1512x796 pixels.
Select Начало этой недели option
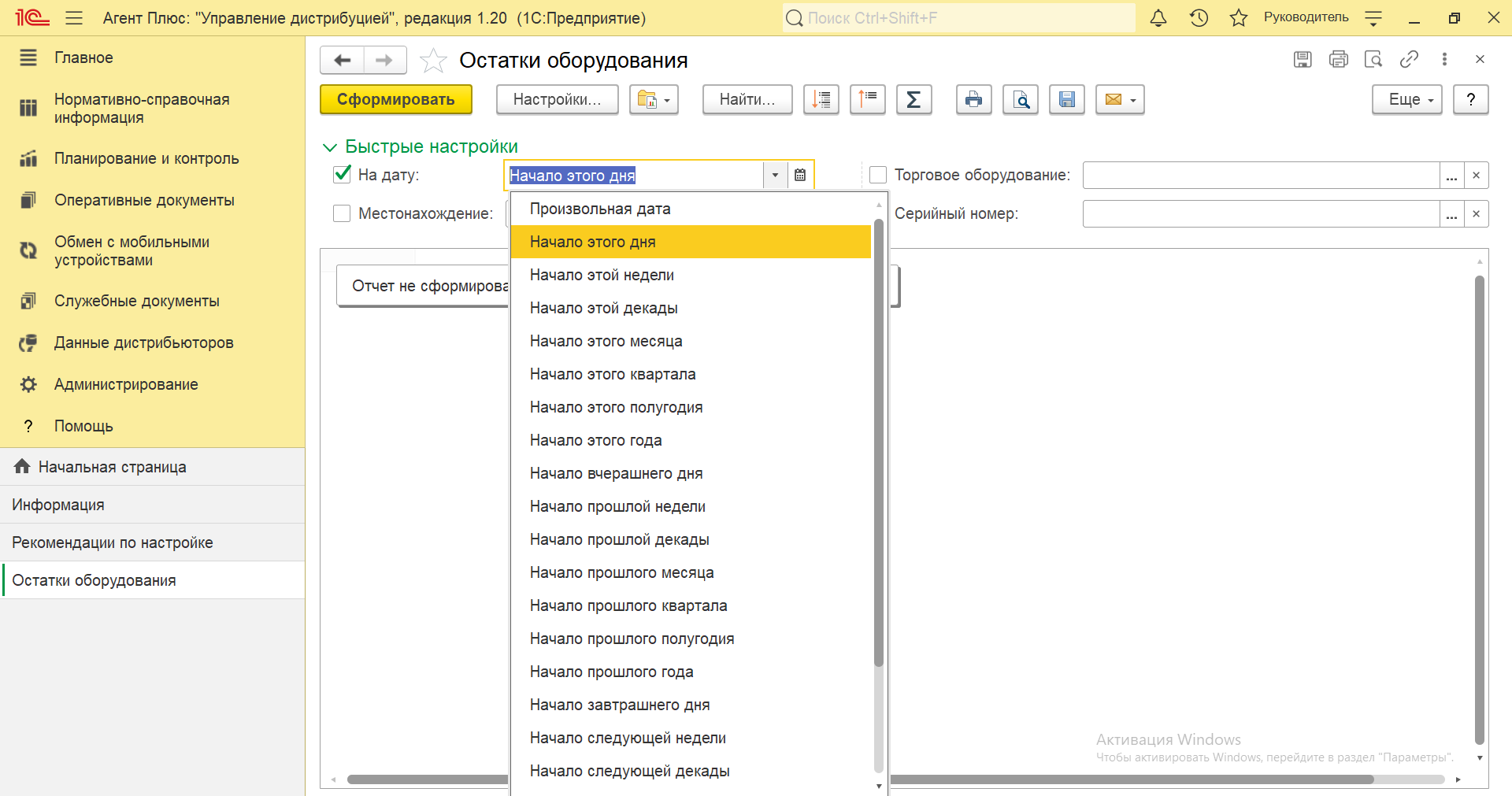[691, 275]
